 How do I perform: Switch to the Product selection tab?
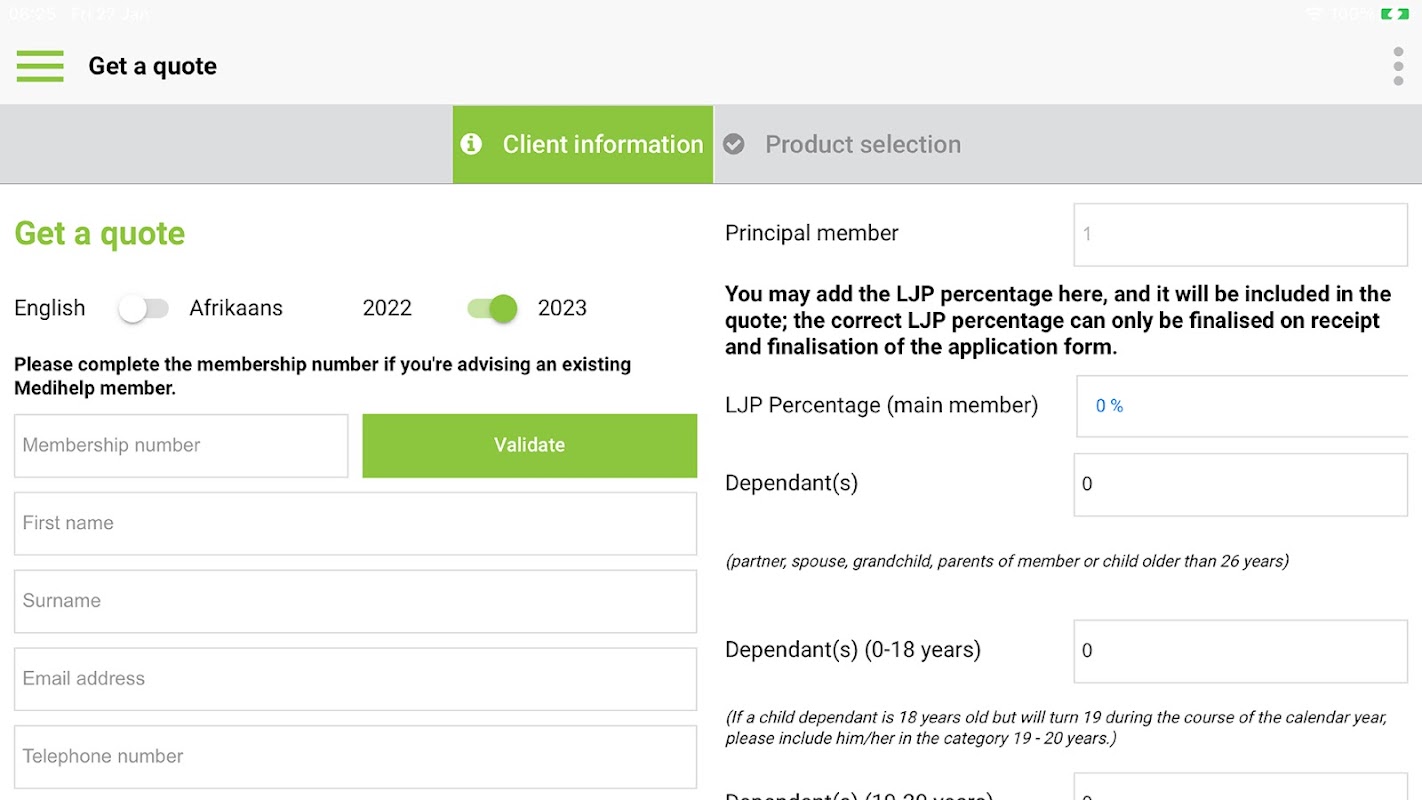pos(862,144)
